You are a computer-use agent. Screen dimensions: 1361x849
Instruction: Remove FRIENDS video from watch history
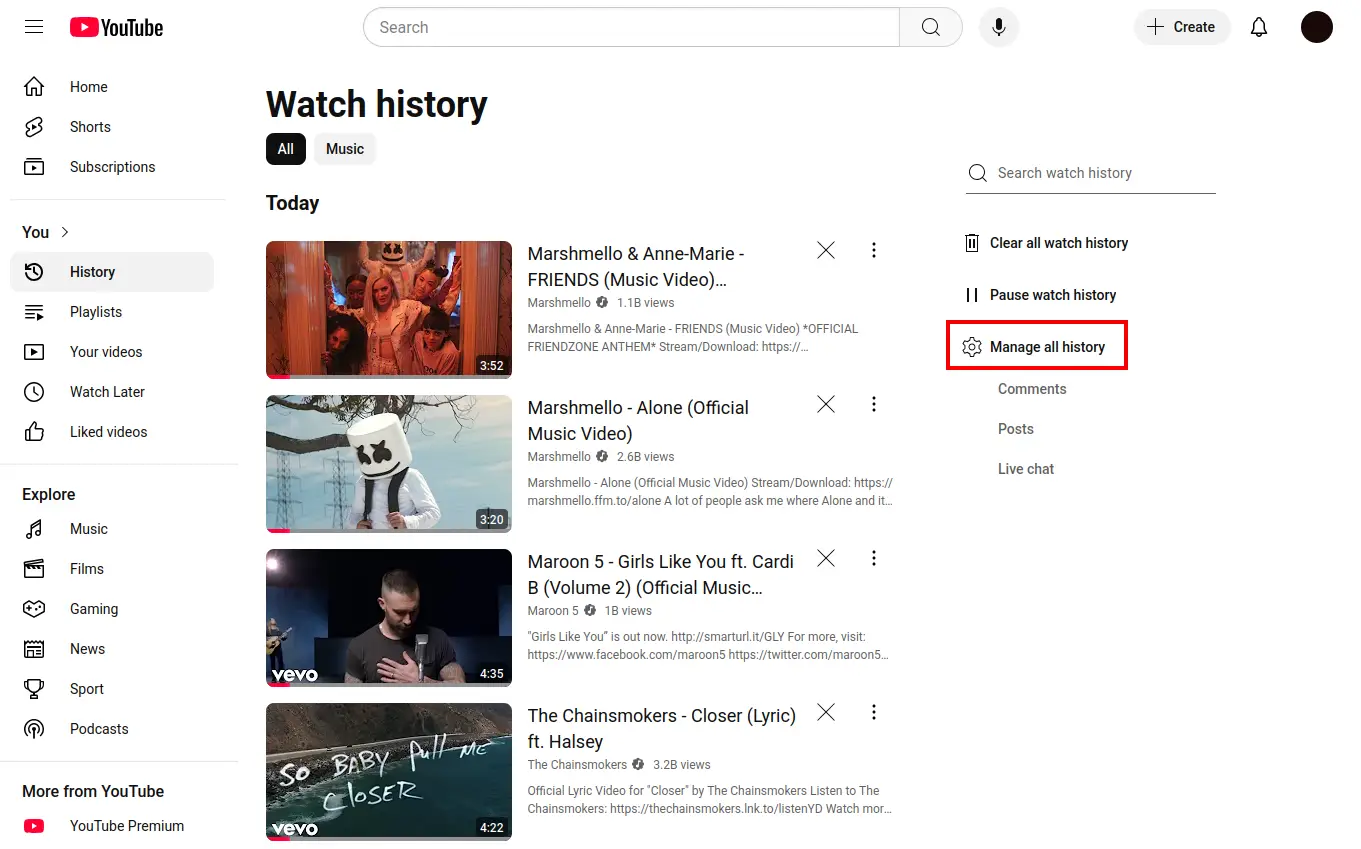click(x=826, y=250)
